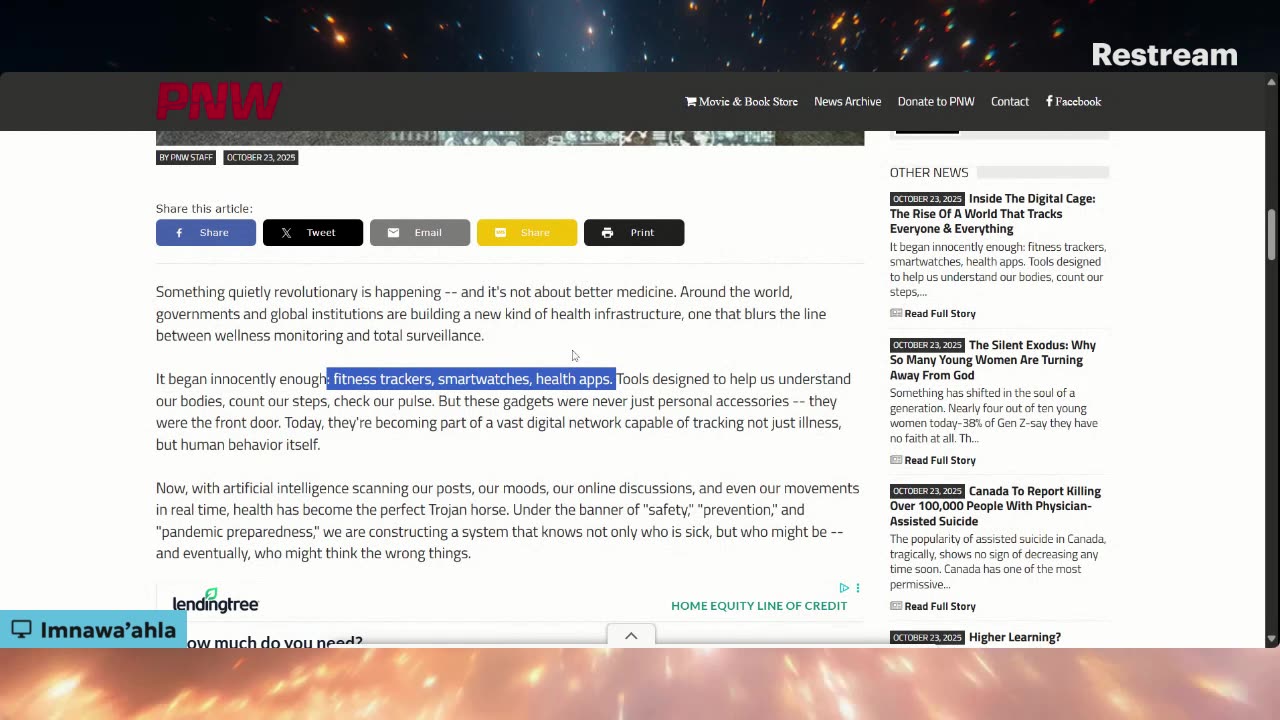Read Full Story for Silent Exodus article
This screenshot has height=720, width=1280.
pos(940,460)
